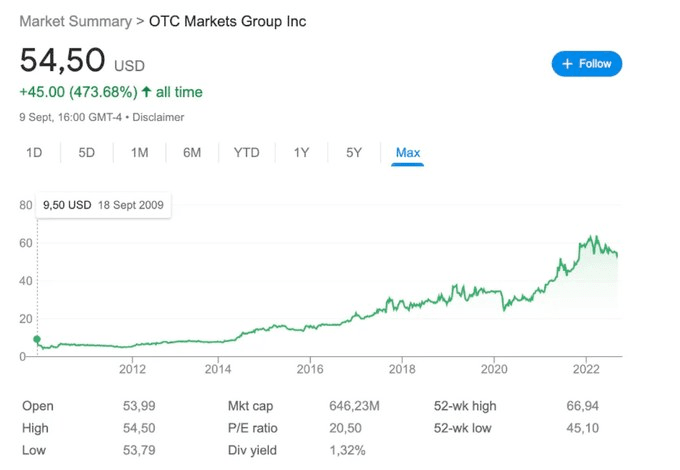Click the green up arrow icon

point(146,91)
